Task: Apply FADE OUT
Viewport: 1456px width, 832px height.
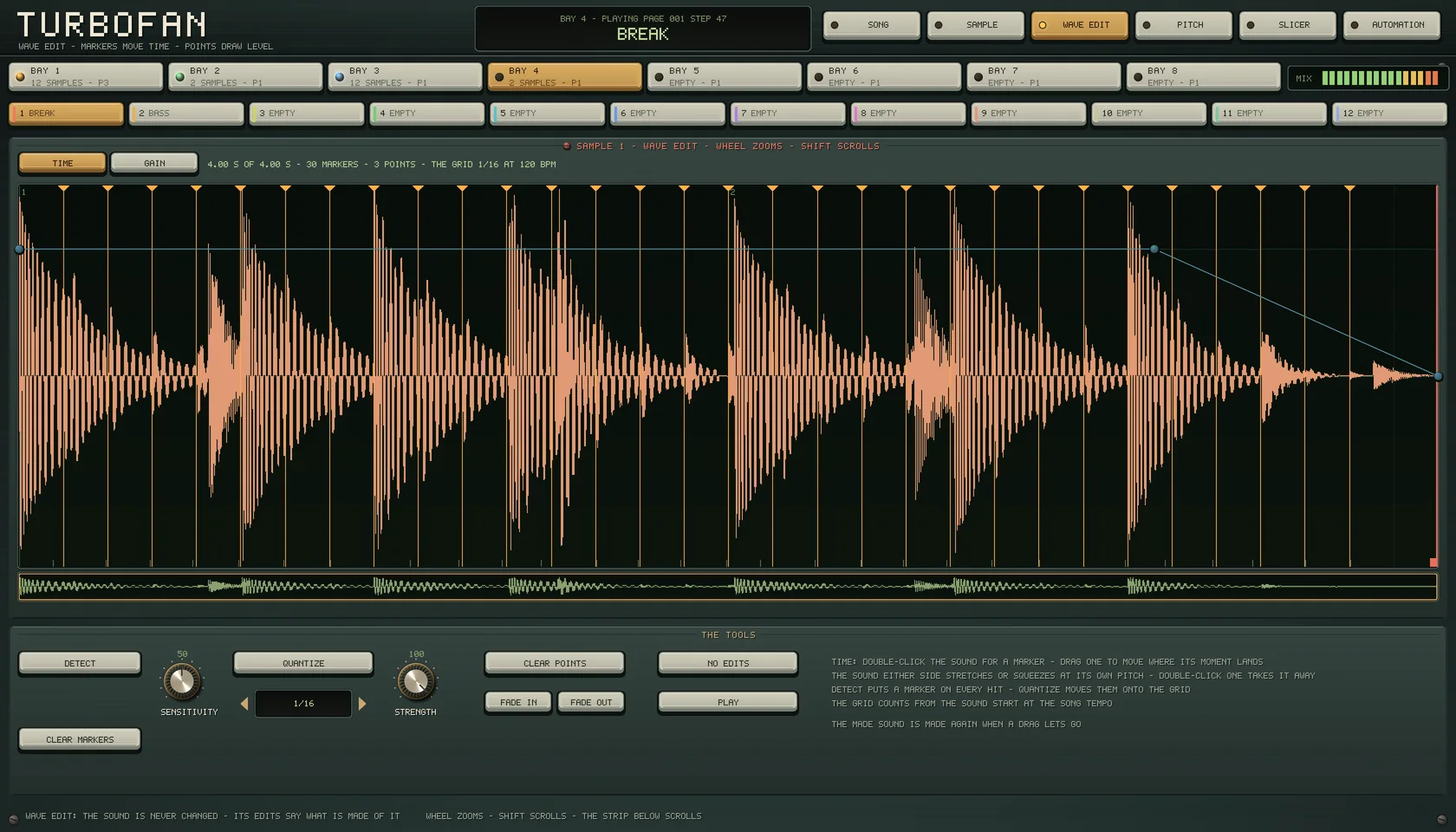Action: (x=591, y=702)
